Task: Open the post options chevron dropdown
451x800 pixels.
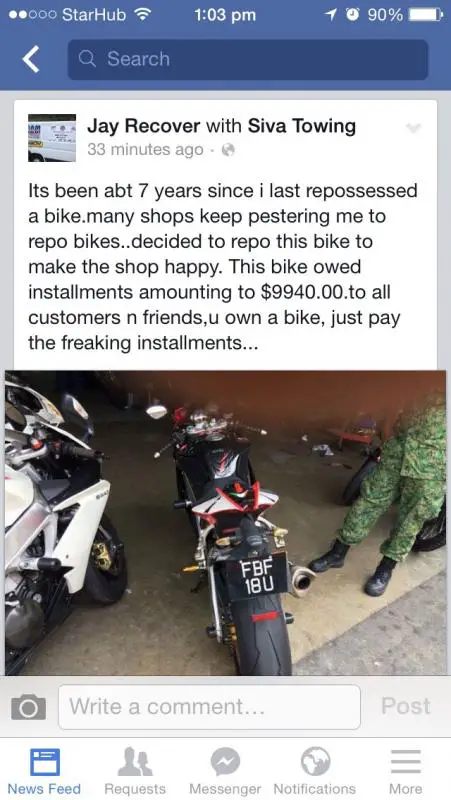Action: [413, 128]
